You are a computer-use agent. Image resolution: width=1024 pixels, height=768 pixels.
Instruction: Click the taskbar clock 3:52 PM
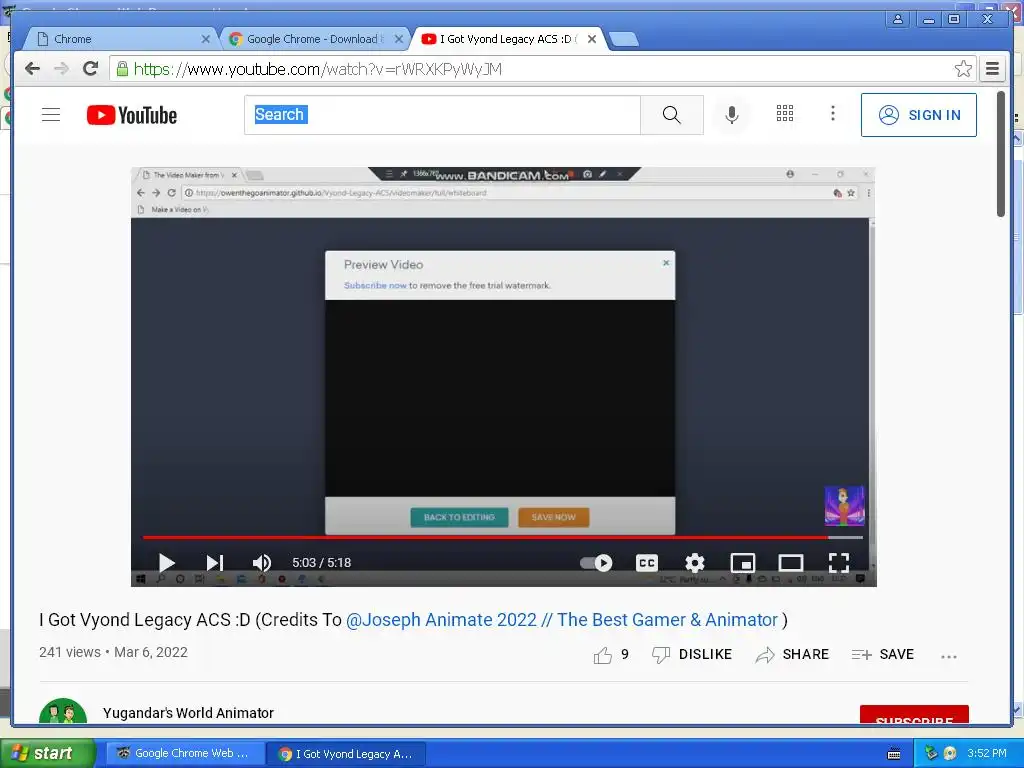(x=987, y=753)
